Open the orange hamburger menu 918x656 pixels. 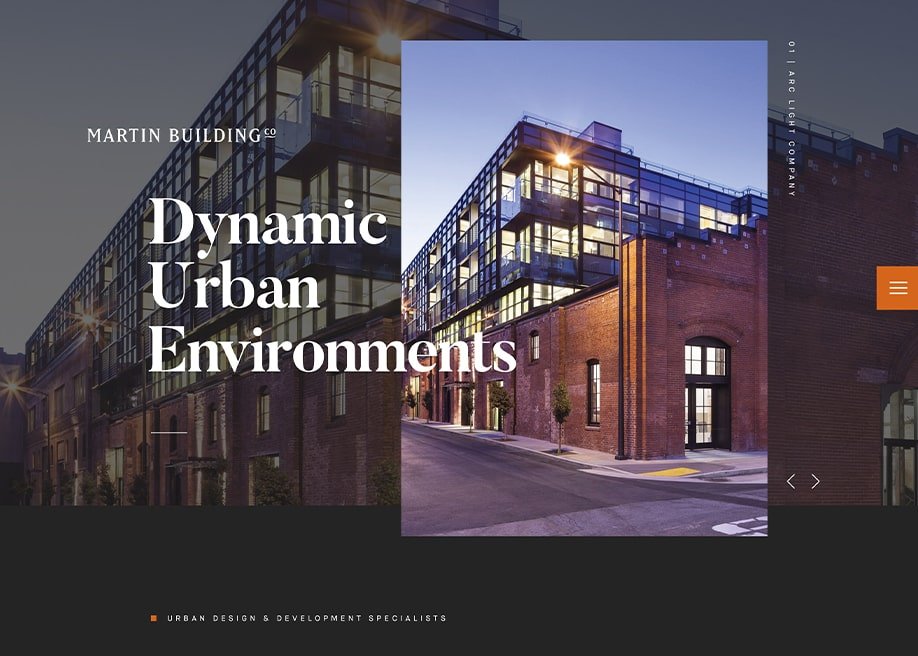pos(897,288)
